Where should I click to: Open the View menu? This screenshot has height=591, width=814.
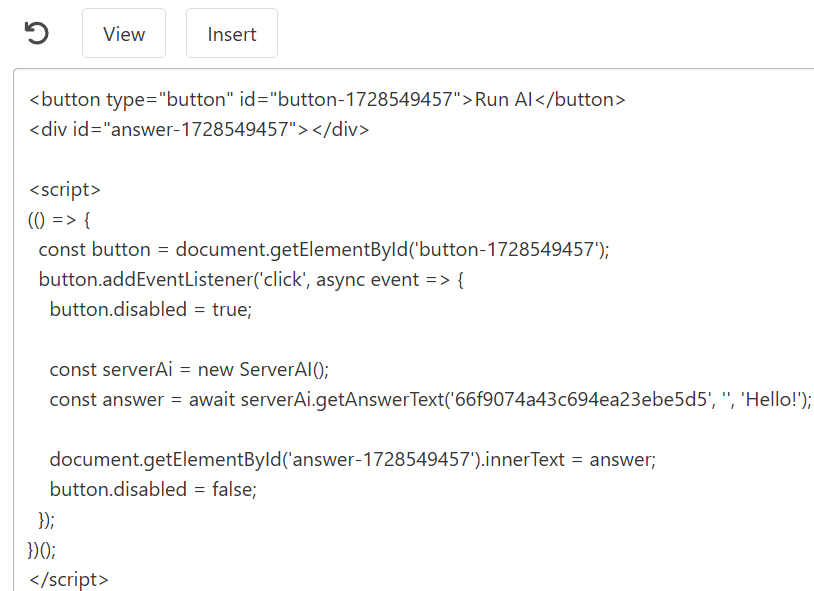pyautogui.click(x=124, y=34)
